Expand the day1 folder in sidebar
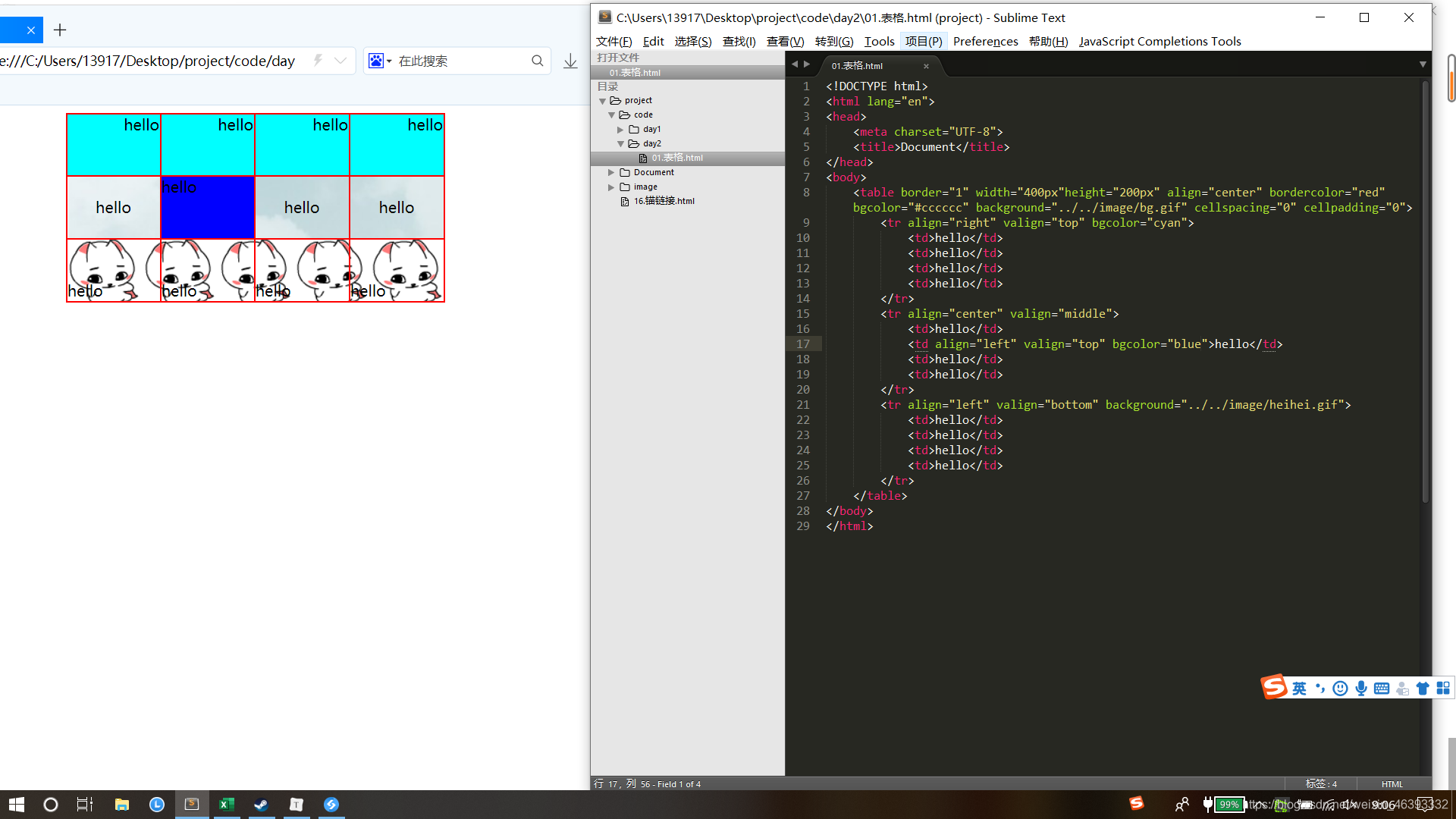Image resolution: width=1456 pixels, height=819 pixels. 620,130
